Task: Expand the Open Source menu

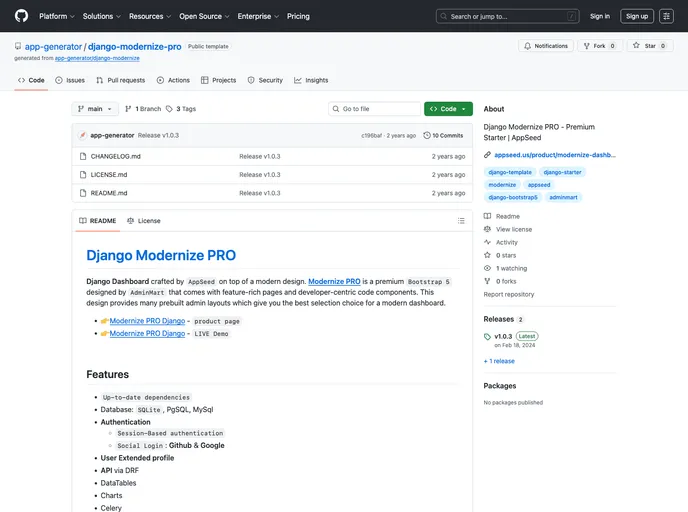Action: (x=204, y=16)
